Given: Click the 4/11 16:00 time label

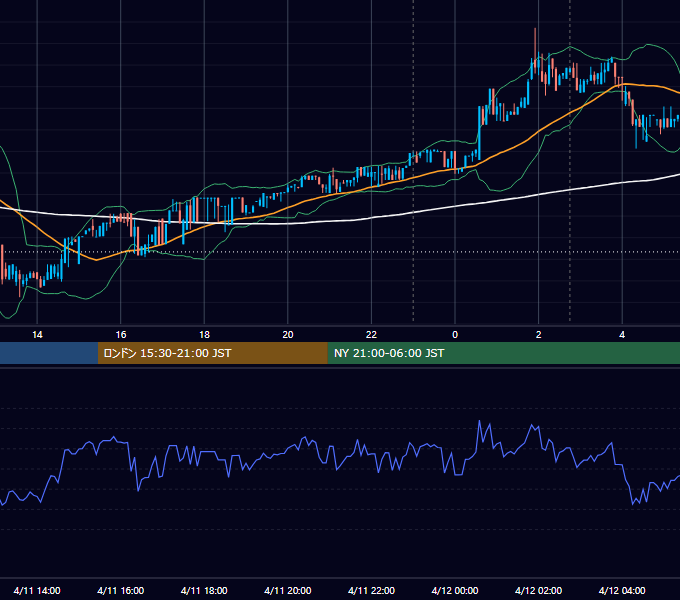Looking at the screenshot, I should 121,590.
